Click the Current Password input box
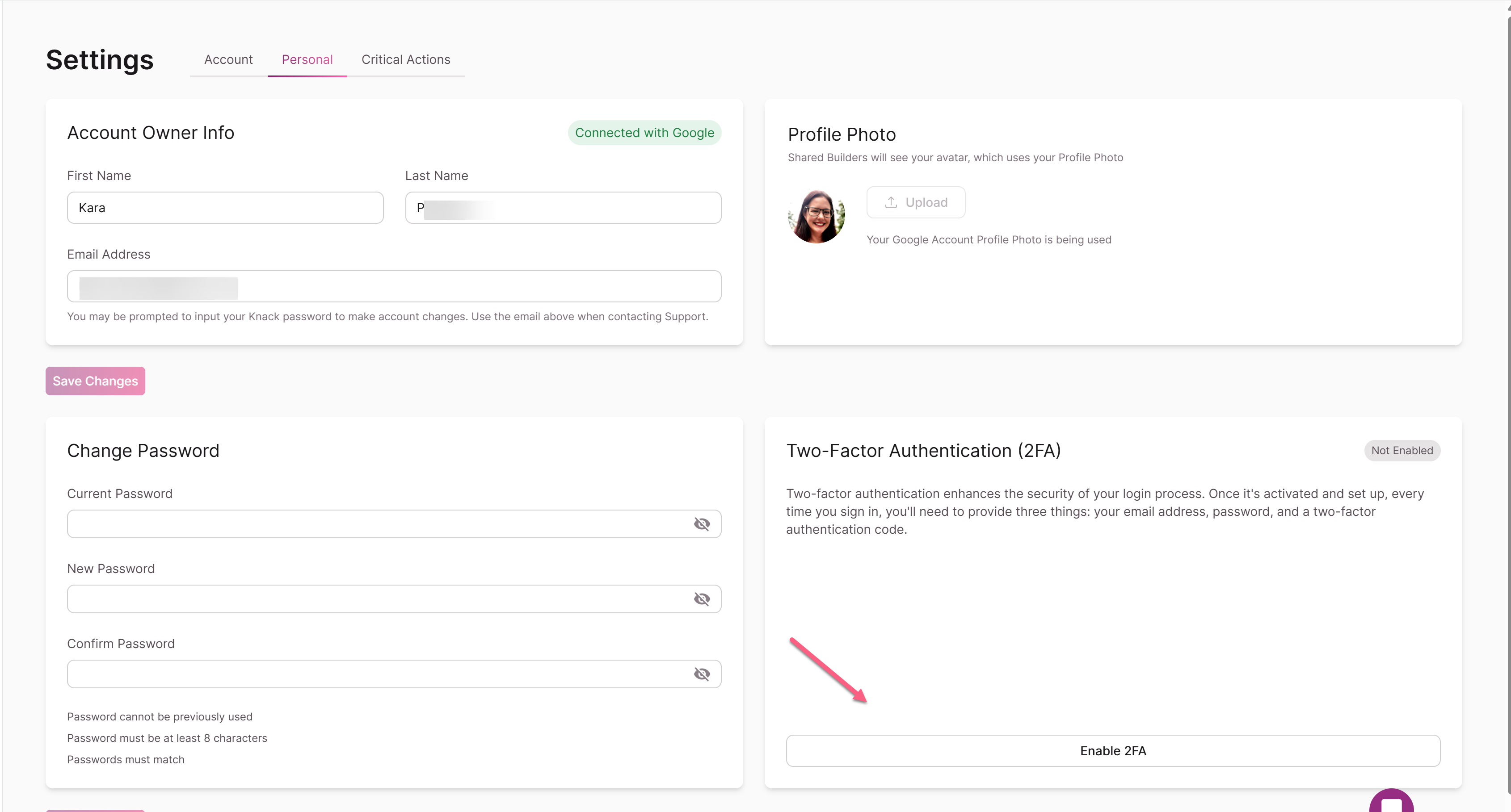Image resolution: width=1511 pixels, height=812 pixels. pos(394,523)
